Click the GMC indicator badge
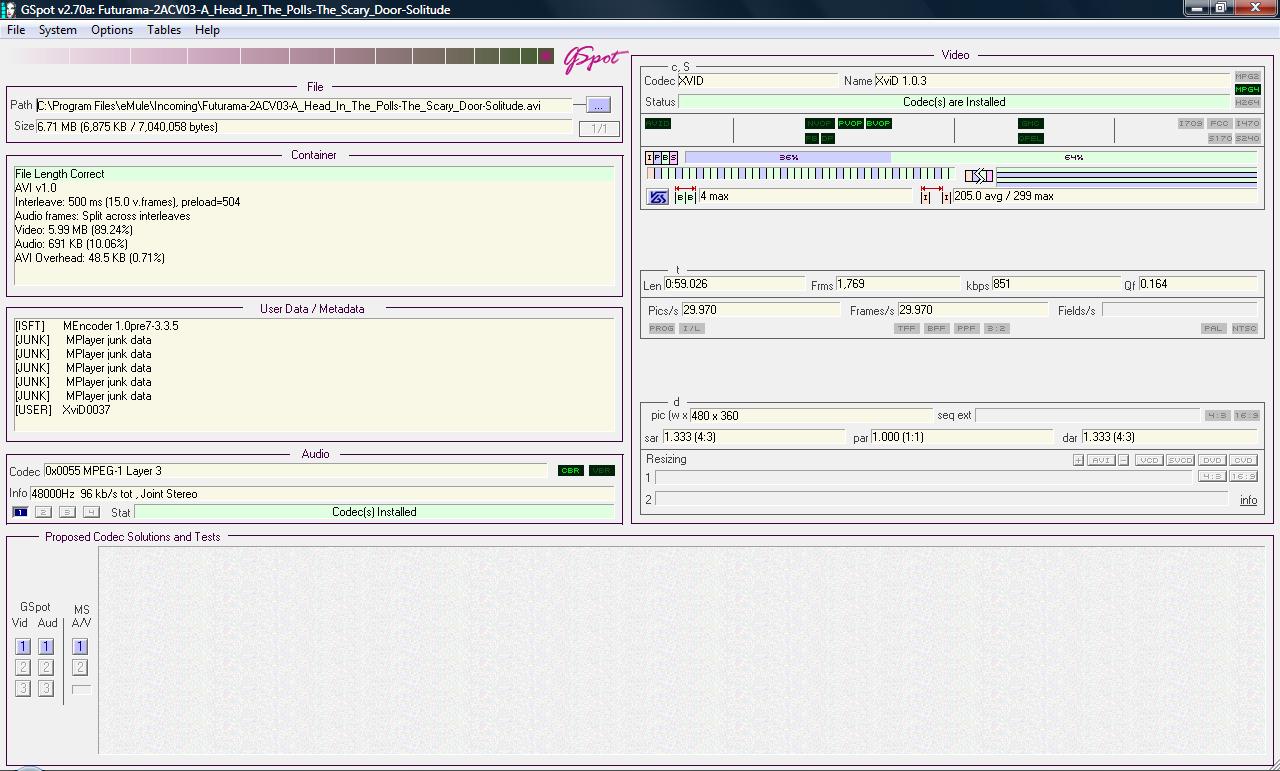 (x=1031, y=123)
